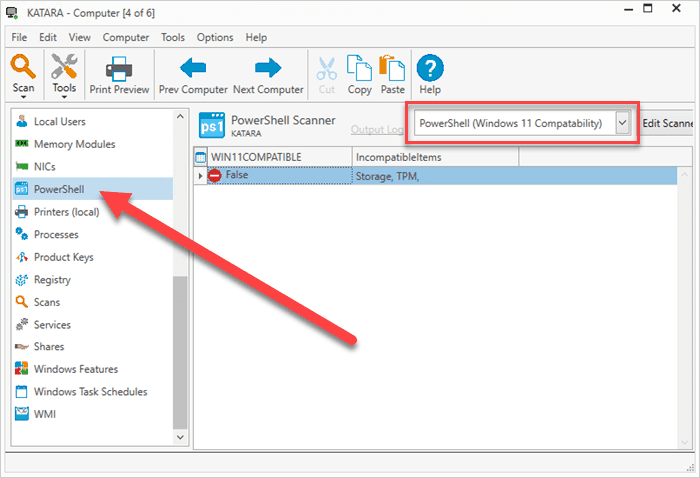Go to Prev Computer arrow
The height and width of the screenshot is (478, 700).
[193, 68]
